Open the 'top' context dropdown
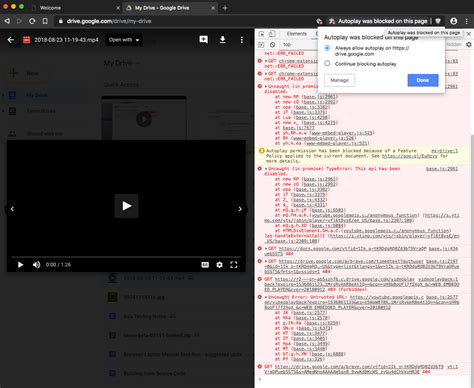Image resolution: width=474 pixels, height=388 pixels. (x=287, y=45)
